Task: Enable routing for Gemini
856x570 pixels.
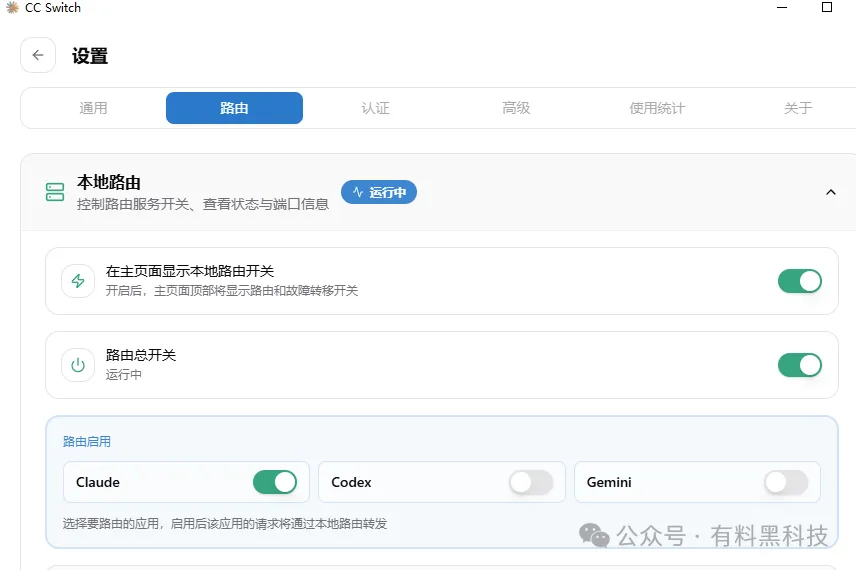Action: click(786, 482)
